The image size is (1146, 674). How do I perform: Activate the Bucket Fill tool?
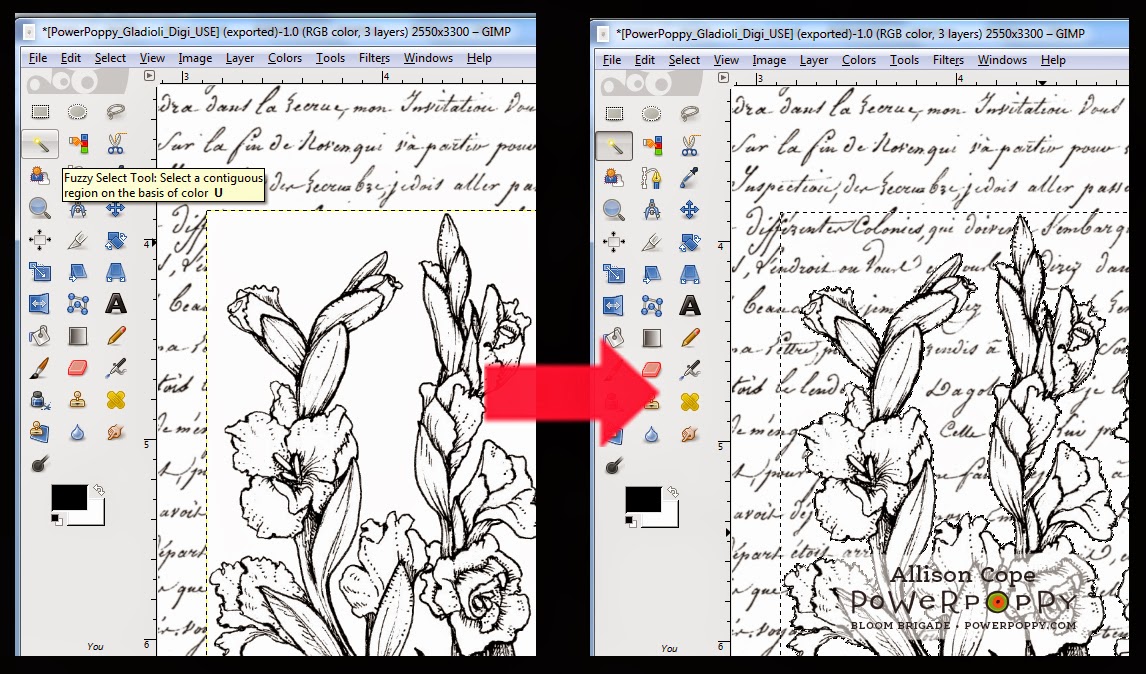coord(40,337)
